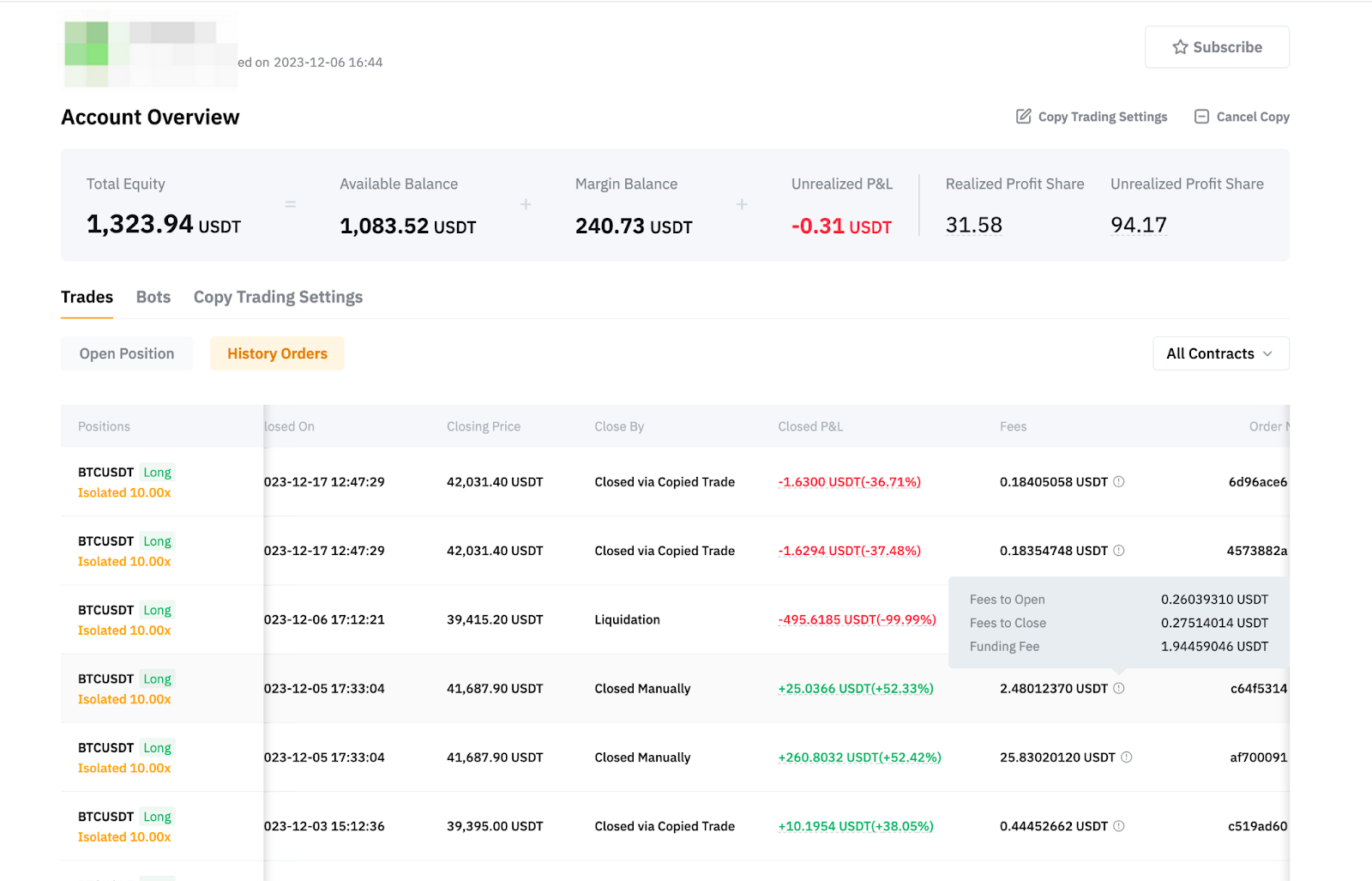Show the Open Position list
The width and height of the screenshot is (1372, 881).
127,353
